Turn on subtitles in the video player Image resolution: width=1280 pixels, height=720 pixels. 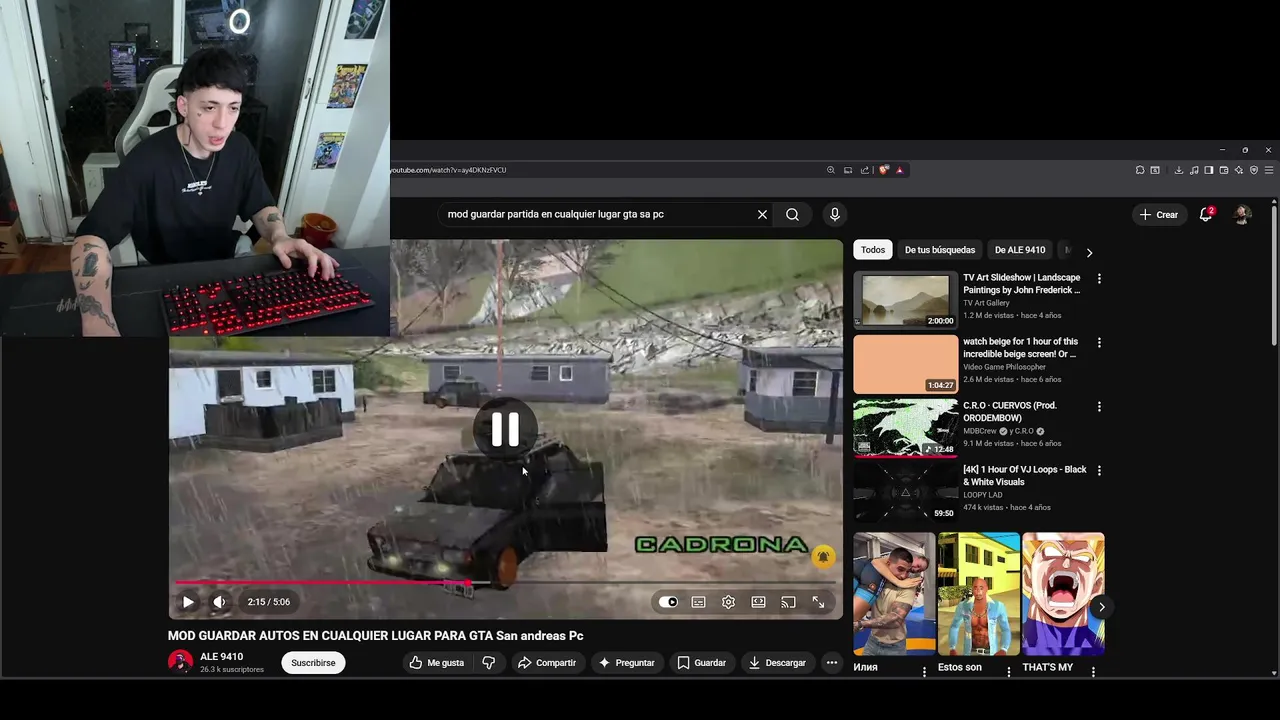point(698,602)
